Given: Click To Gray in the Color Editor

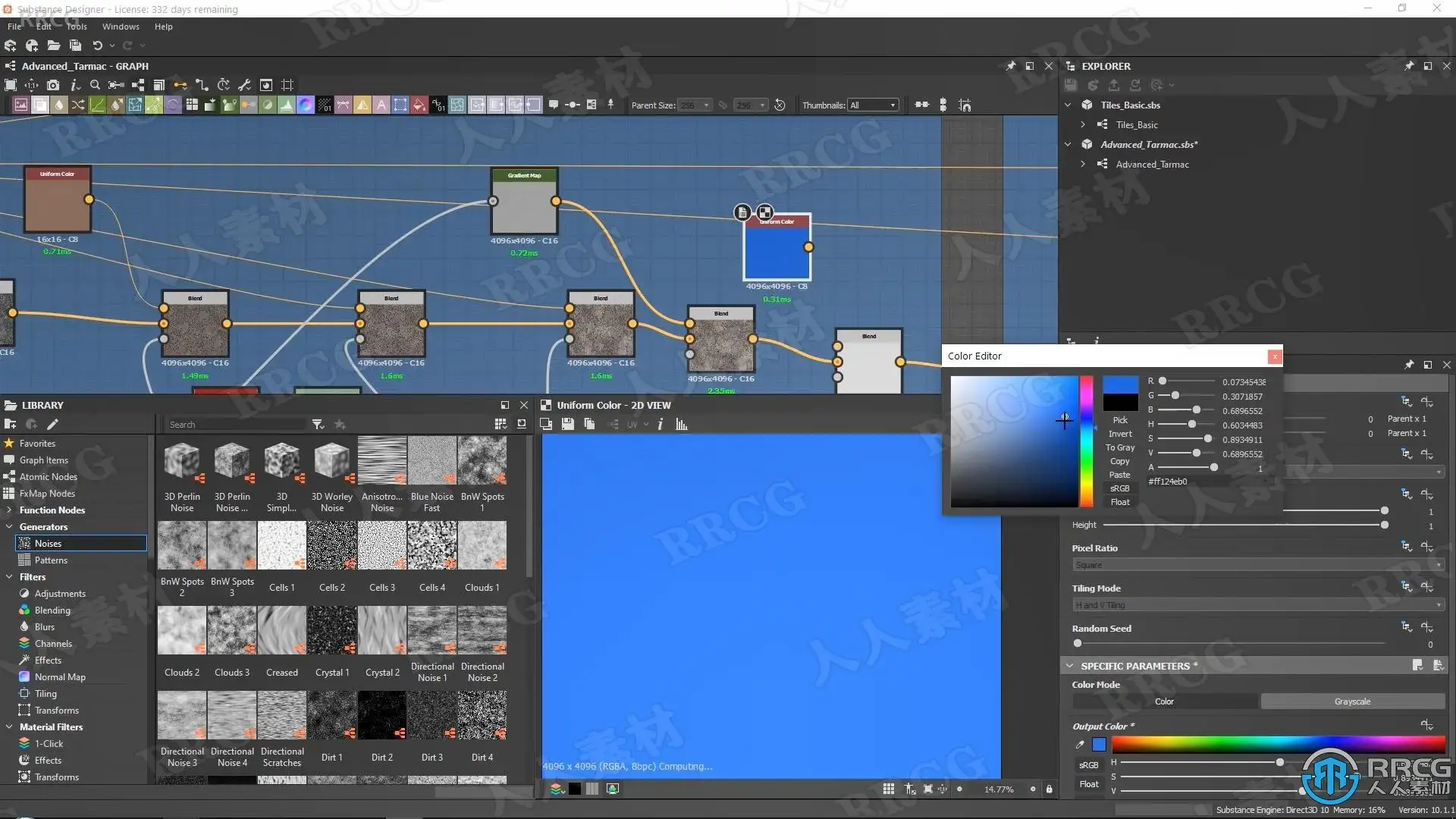Looking at the screenshot, I should 1119,447.
